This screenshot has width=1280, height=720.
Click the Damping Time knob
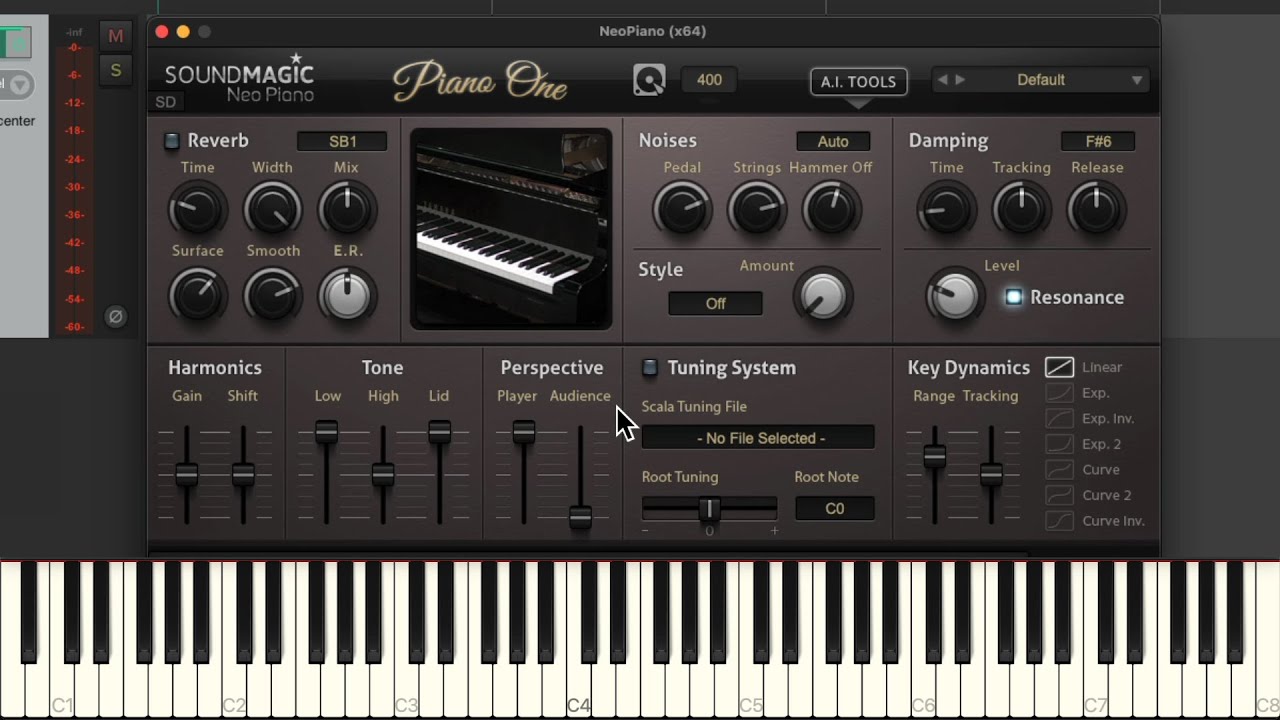pyautogui.click(x=946, y=209)
